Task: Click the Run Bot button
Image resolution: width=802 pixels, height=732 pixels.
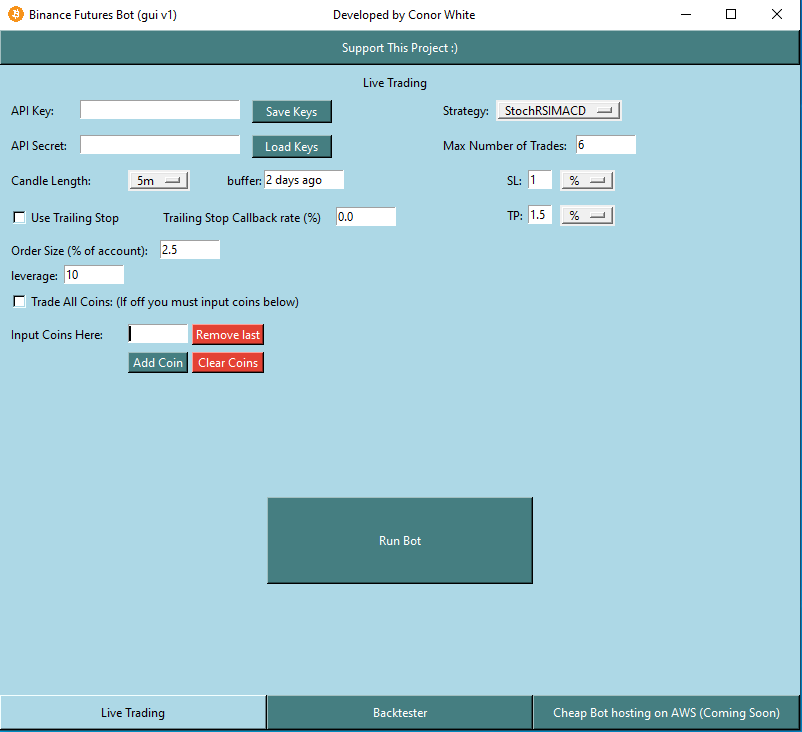Action: pos(399,540)
